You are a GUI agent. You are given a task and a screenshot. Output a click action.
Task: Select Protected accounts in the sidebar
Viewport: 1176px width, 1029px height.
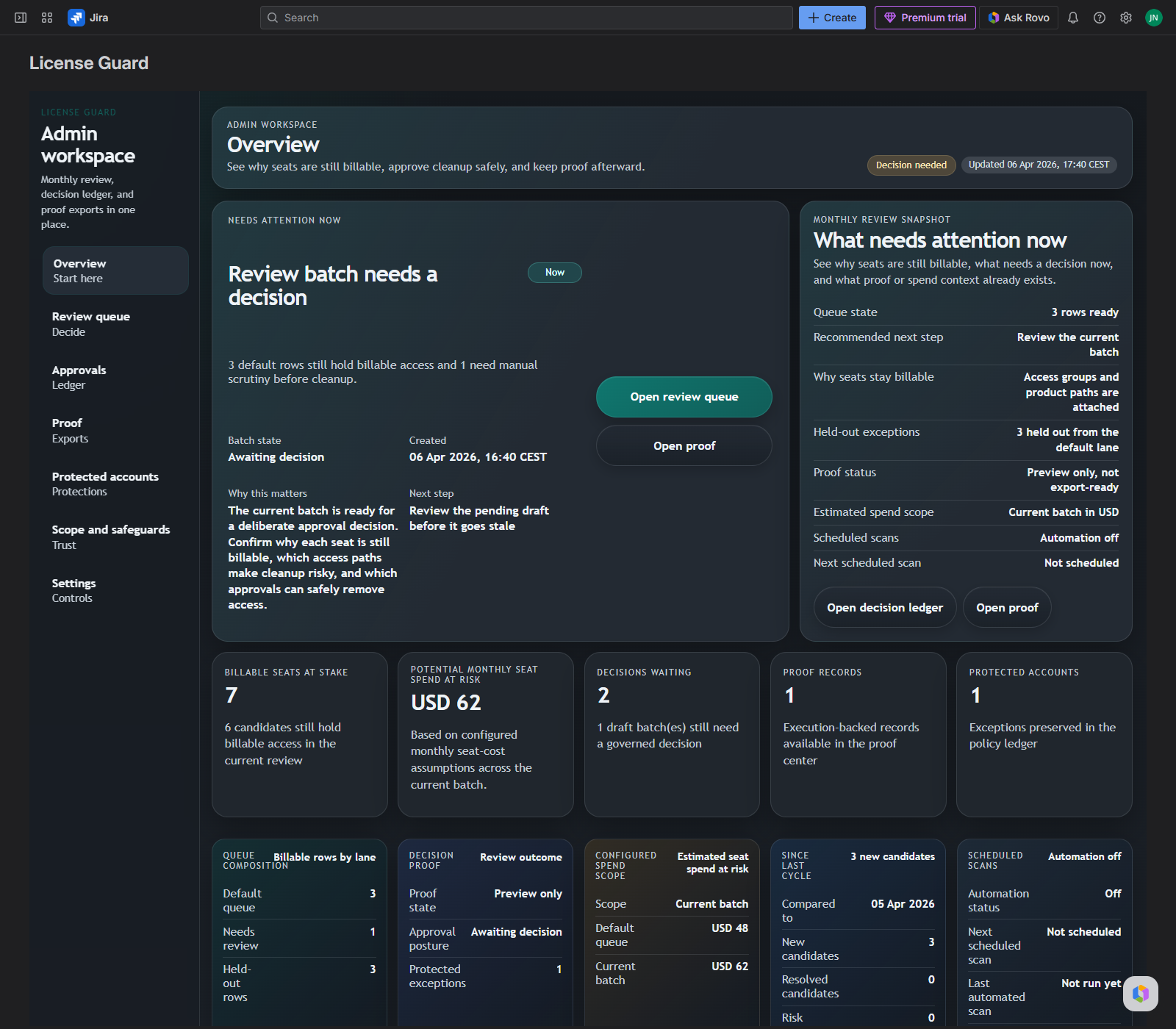point(105,483)
